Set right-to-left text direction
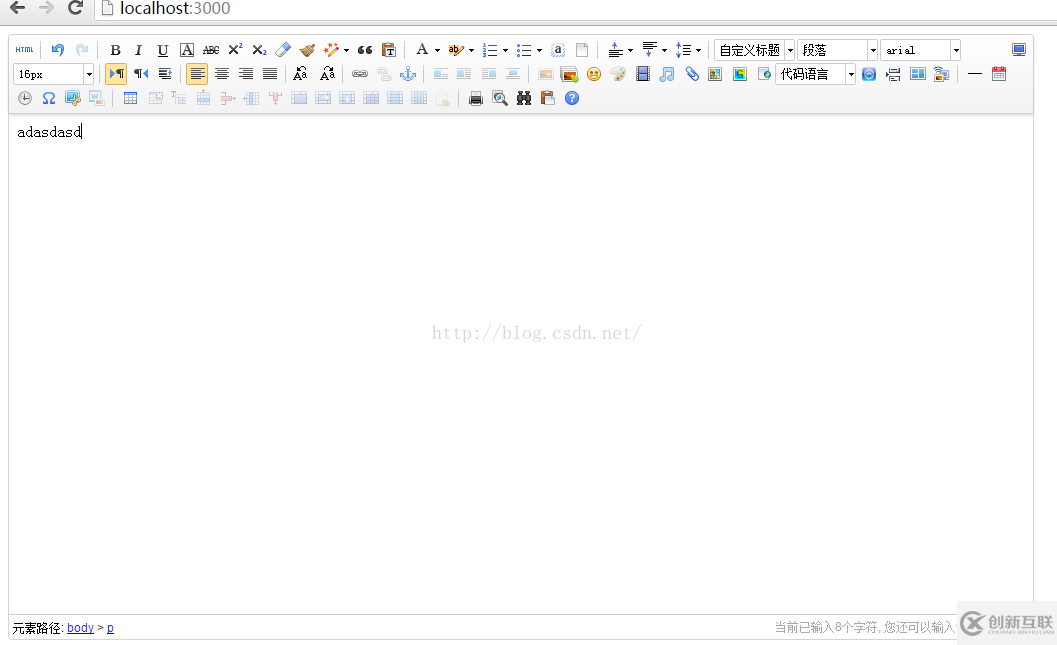 tap(140, 74)
